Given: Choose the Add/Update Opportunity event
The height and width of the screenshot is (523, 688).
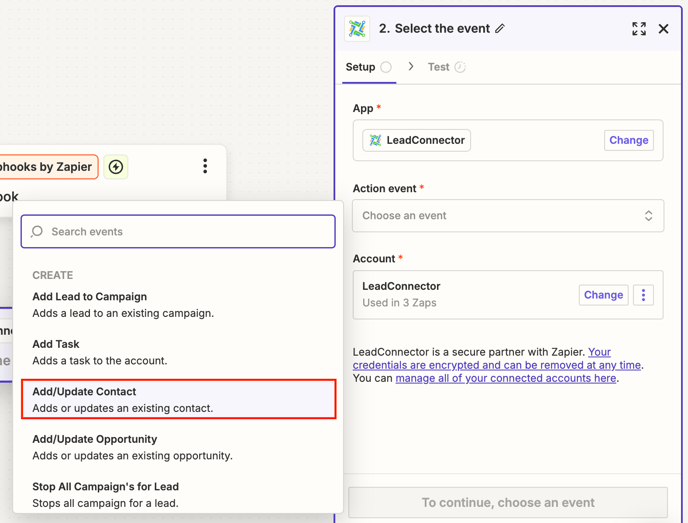Looking at the screenshot, I should click(x=178, y=447).
